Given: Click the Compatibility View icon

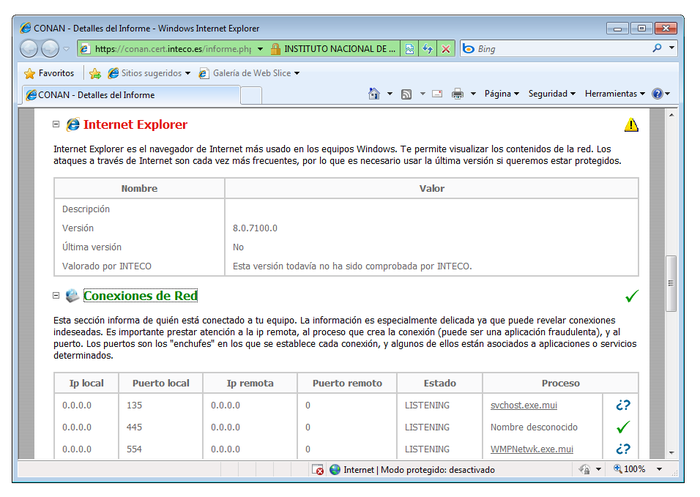Looking at the screenshot, I should click(x=409, y=49).
